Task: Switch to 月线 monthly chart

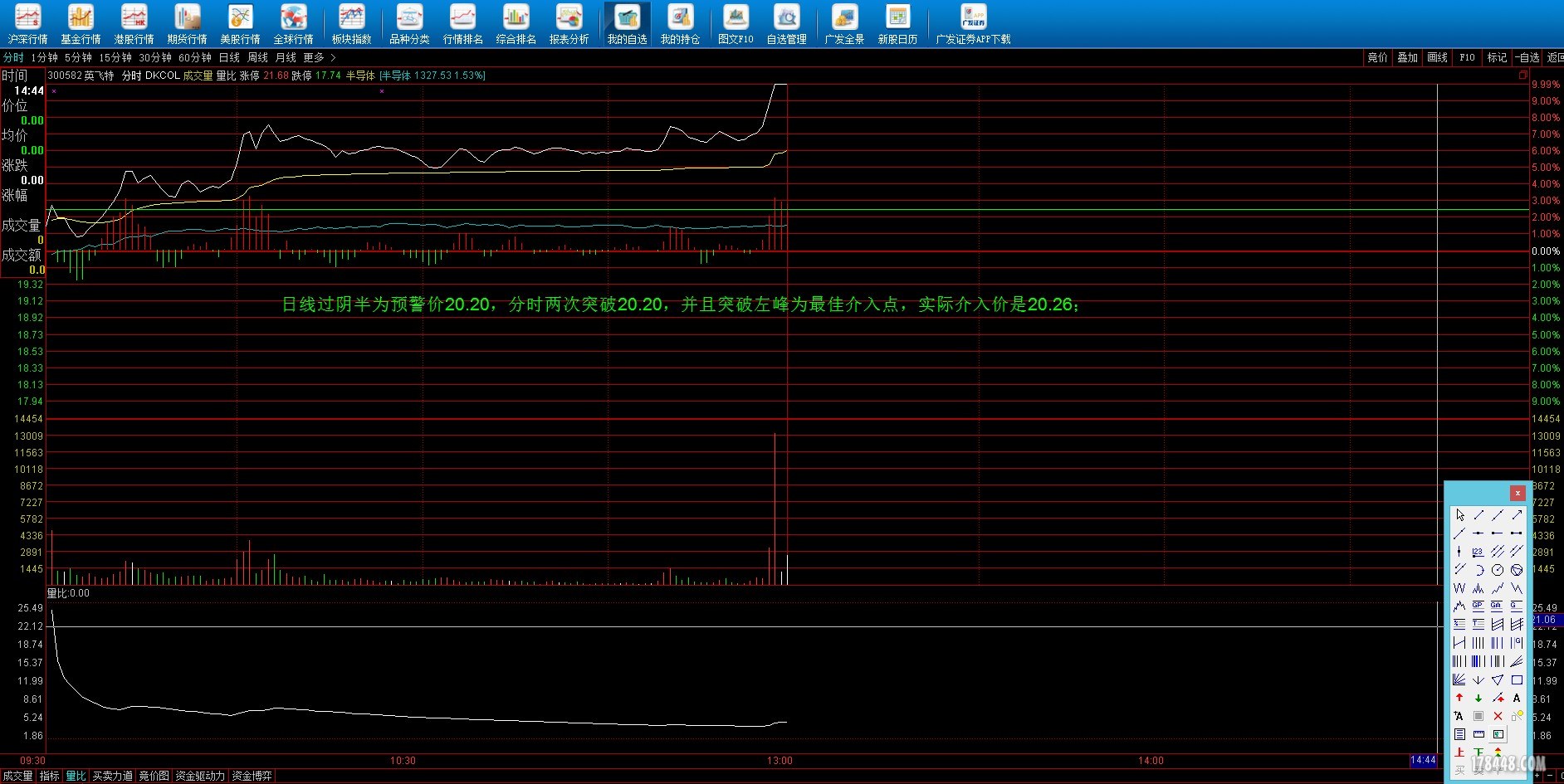Action: coord(286,57)
